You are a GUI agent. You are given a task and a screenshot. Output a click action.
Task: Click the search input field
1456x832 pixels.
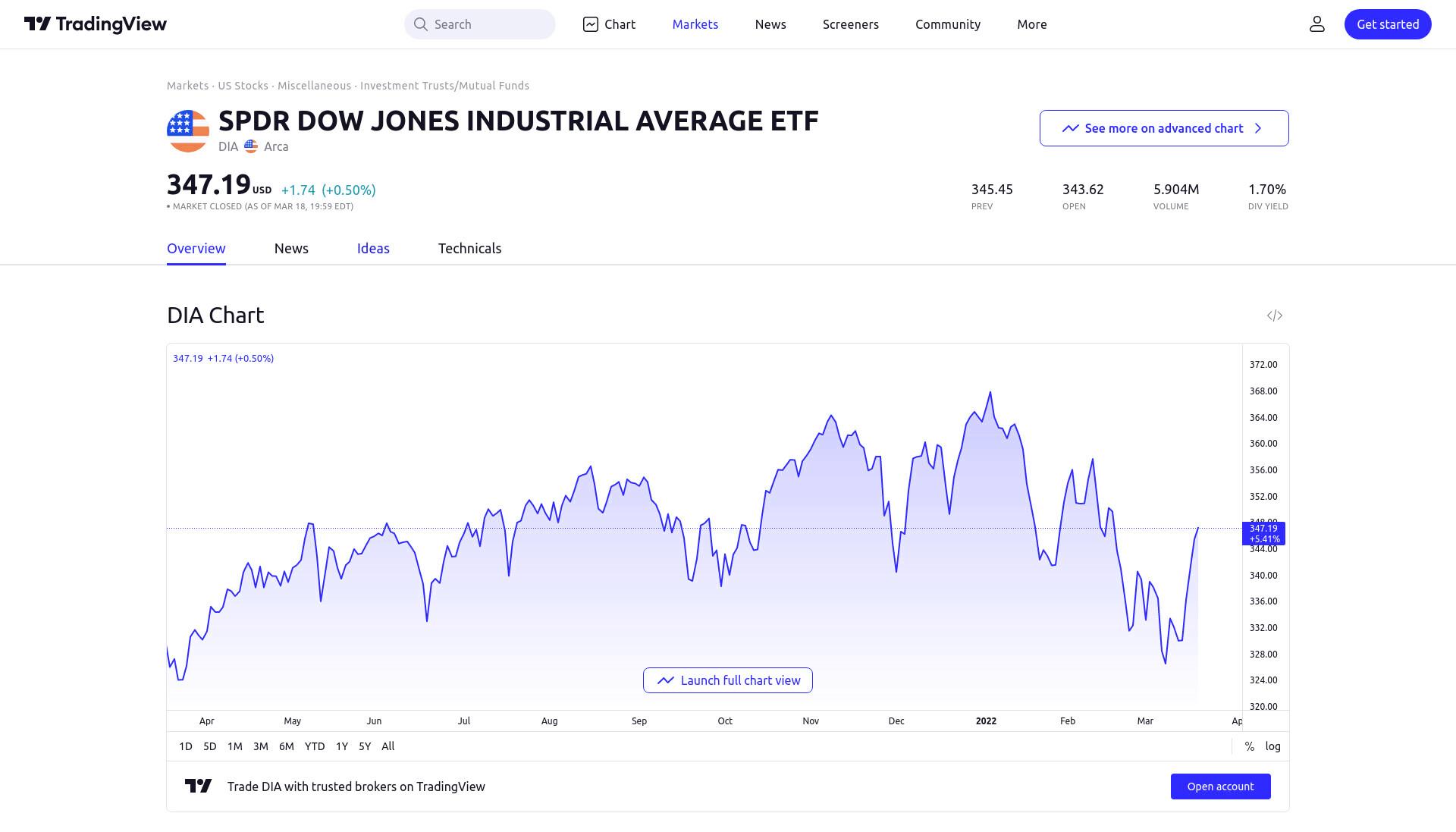480,24
